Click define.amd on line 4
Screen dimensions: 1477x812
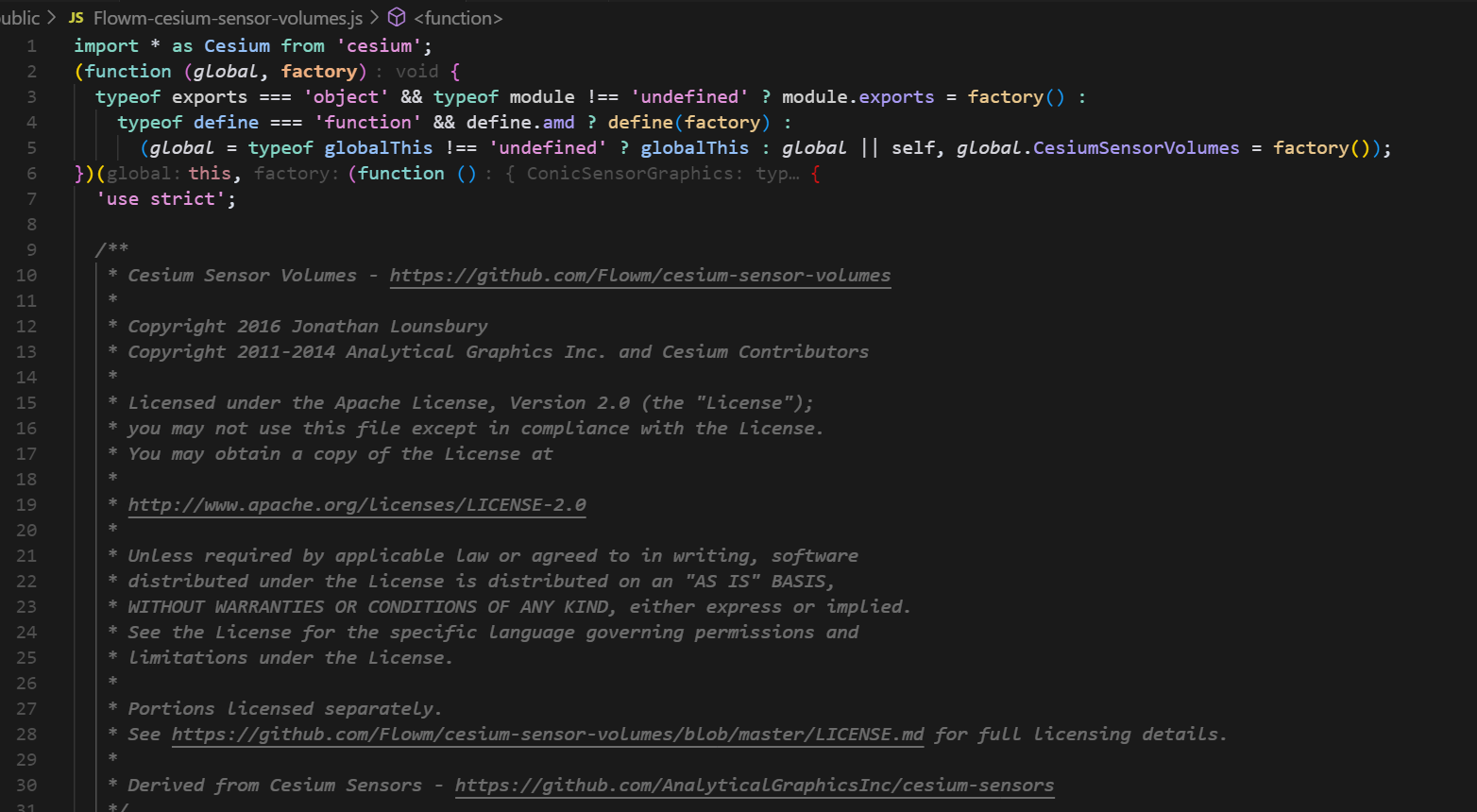pyautogui.click(x=520, y=122)
